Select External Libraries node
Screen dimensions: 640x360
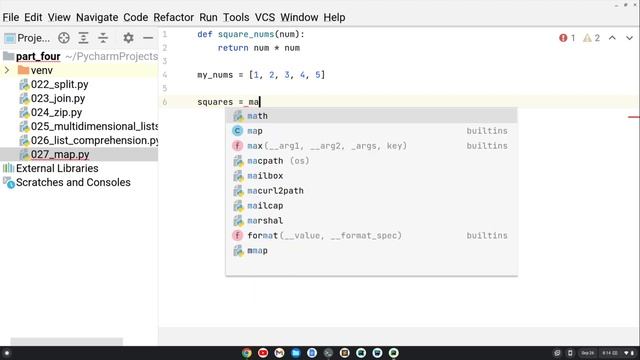click(57, 168)
